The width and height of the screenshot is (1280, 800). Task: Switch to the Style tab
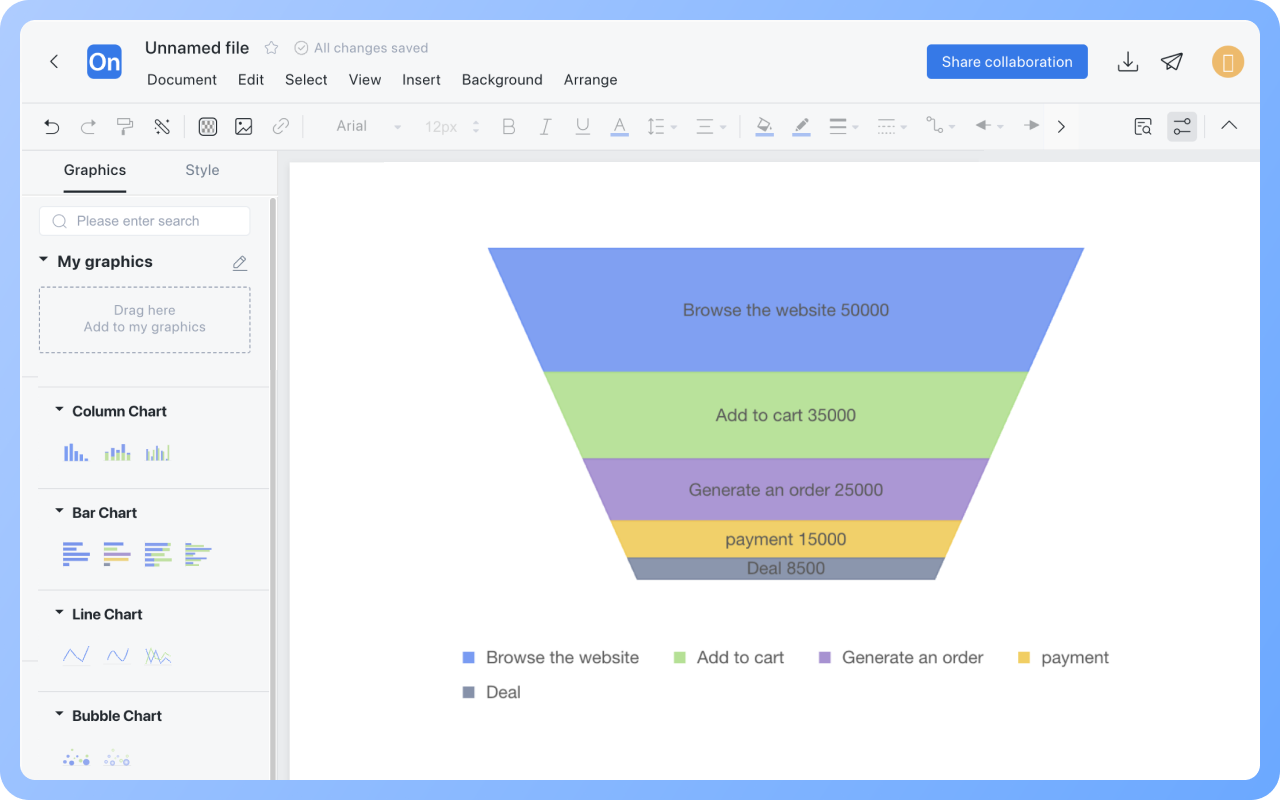(x=202, y=170)
